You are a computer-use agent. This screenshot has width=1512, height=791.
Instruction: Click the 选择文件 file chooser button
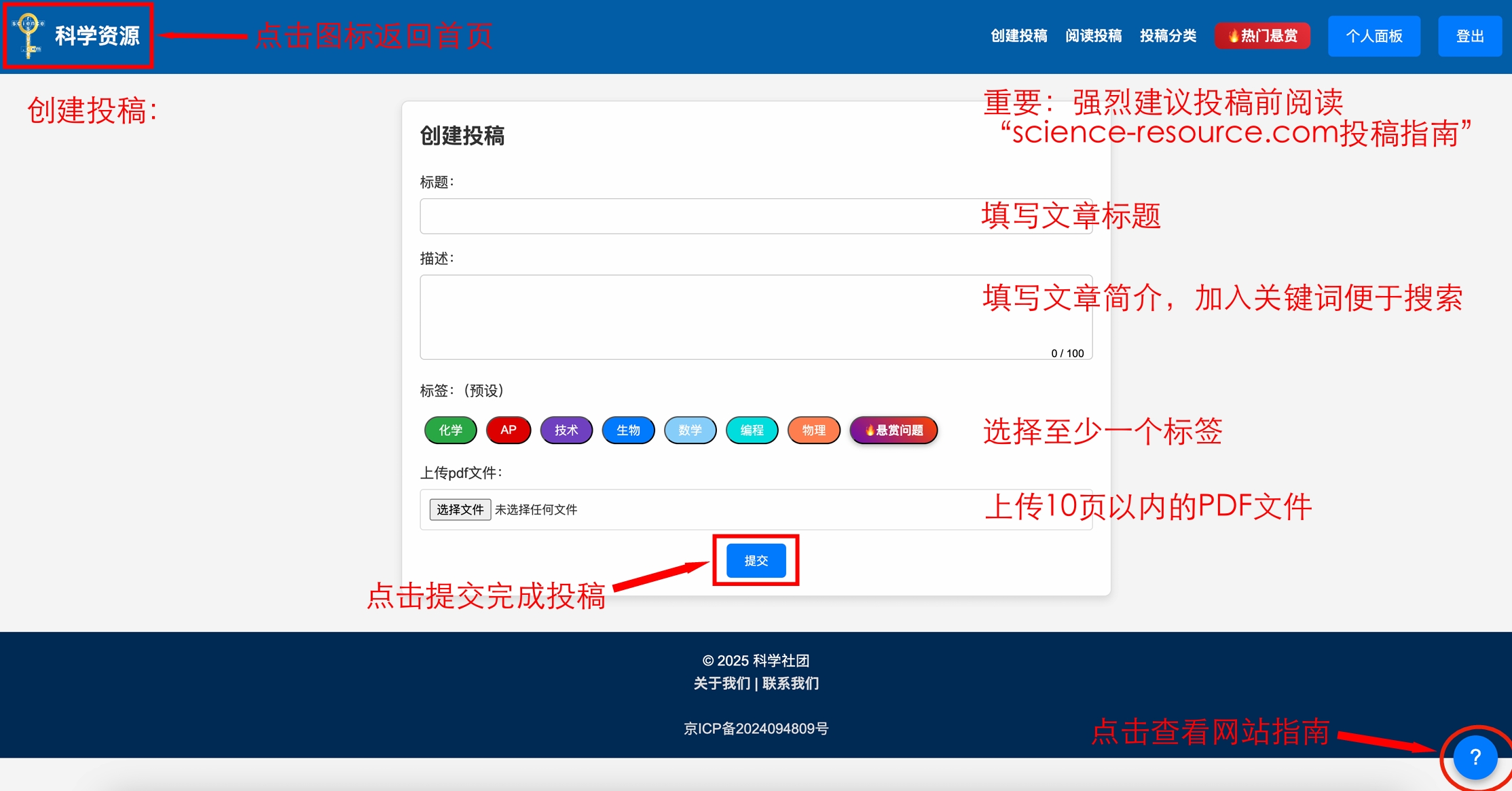460,509
